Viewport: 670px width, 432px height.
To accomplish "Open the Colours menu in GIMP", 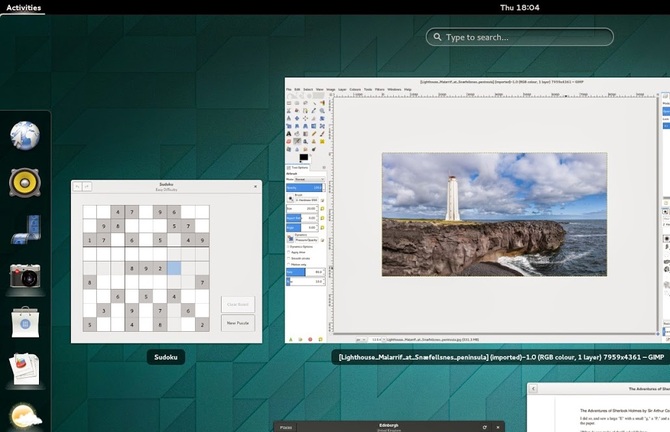I will [355, 89].
